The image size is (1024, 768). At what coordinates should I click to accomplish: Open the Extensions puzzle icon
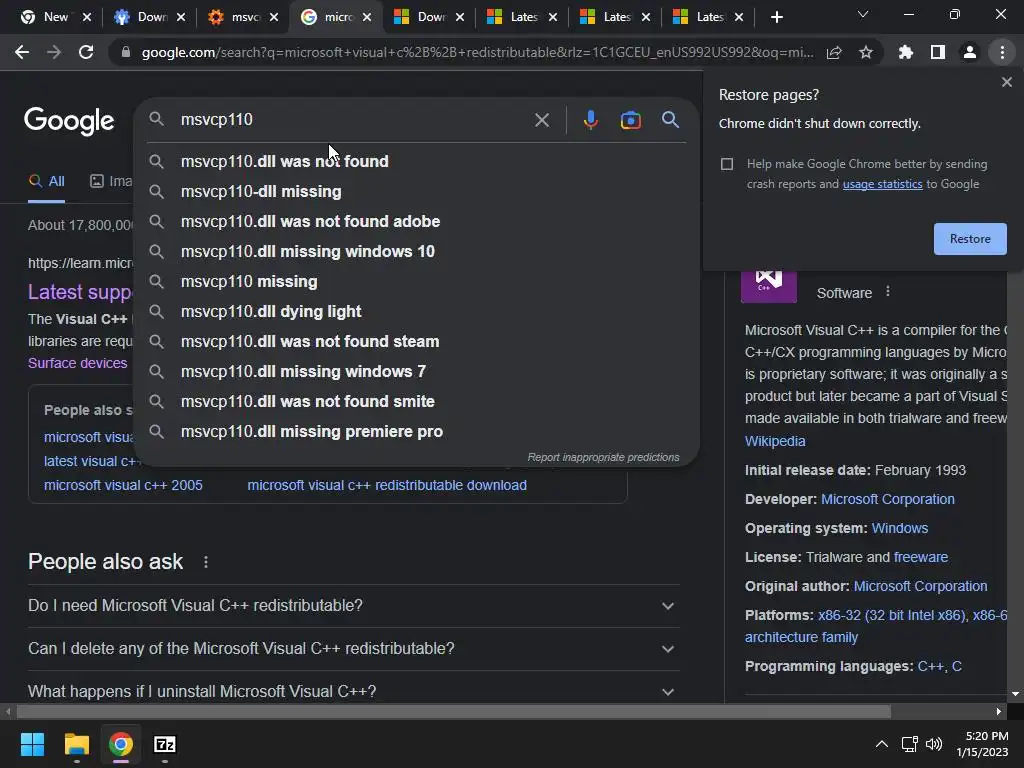[906, 52]
